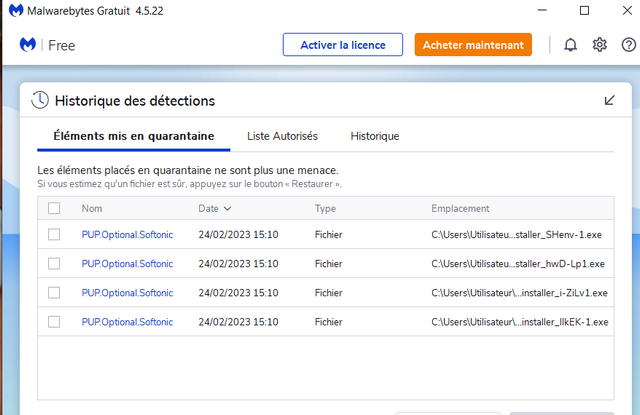
Task: Click the Nom column header
Action: click(x=92, y=209)
